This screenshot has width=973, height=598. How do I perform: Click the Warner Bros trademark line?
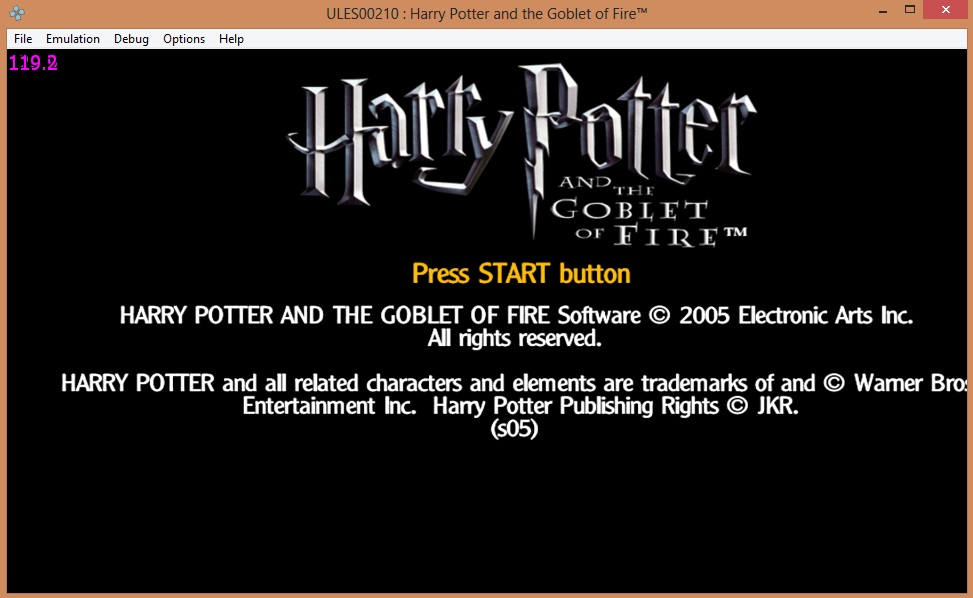(514, 383)
